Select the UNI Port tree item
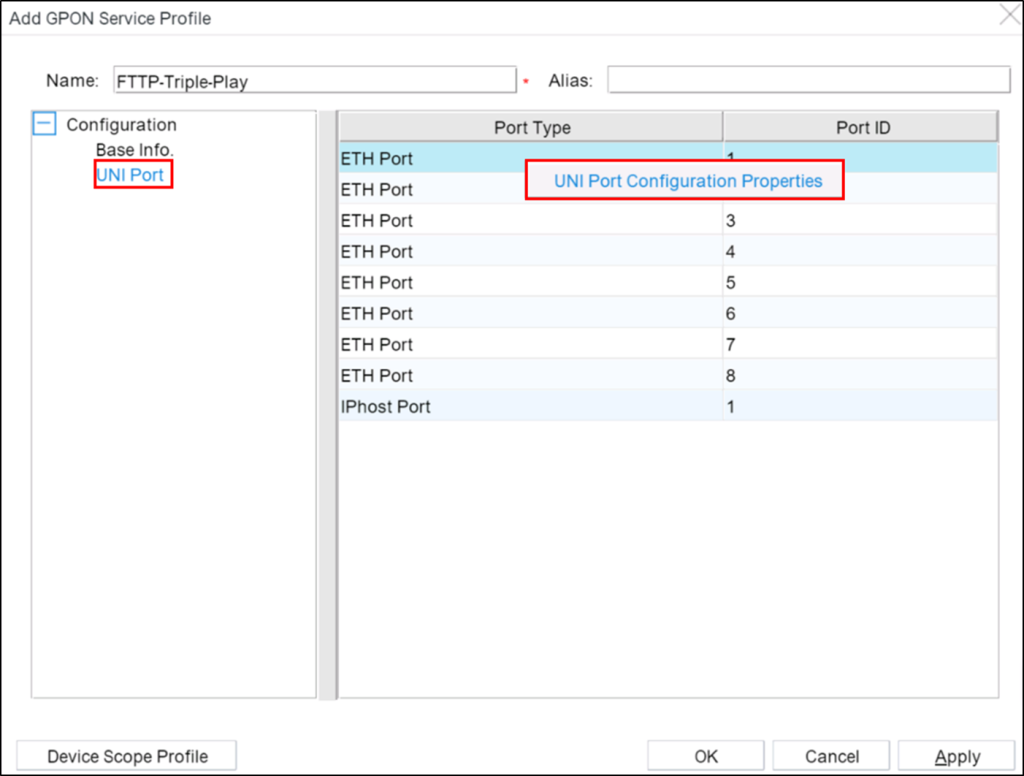Screen dimensions: 1024x776 coord(131,174)
